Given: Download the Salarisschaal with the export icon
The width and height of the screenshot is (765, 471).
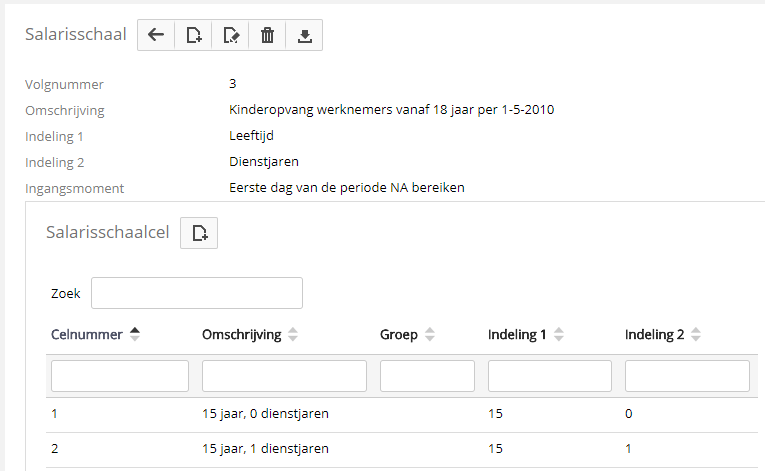Looking at the screenshot, I should pos(304,35).
